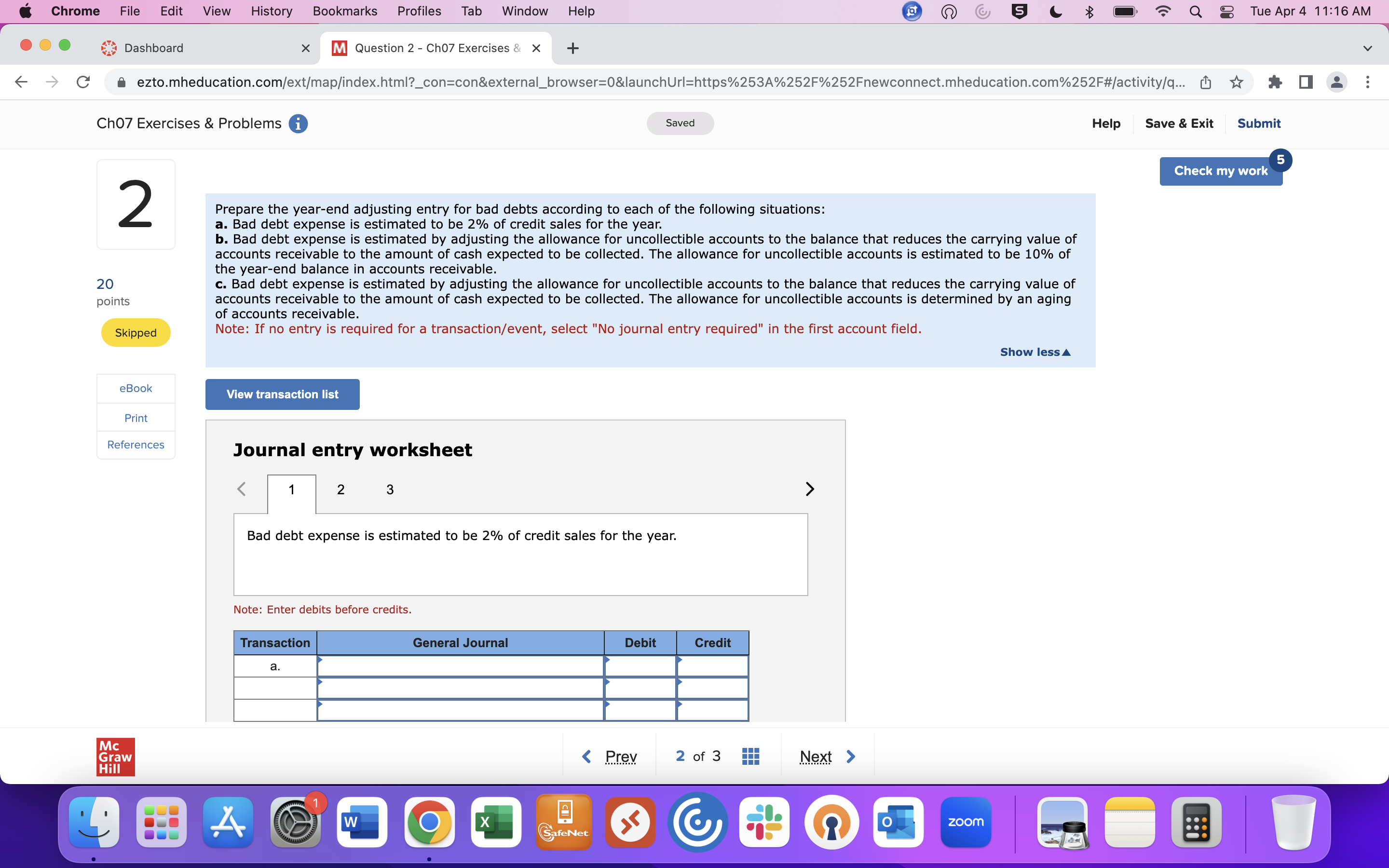Click the share page icon in address bar
This screenshot has width=1389, height=868.
1205,82
